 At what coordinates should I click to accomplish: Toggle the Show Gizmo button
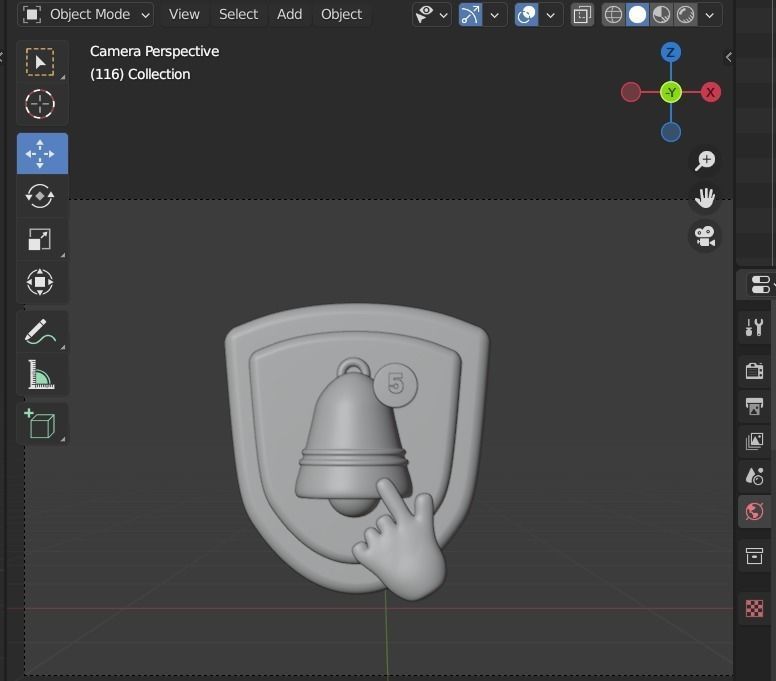[470, 15]
